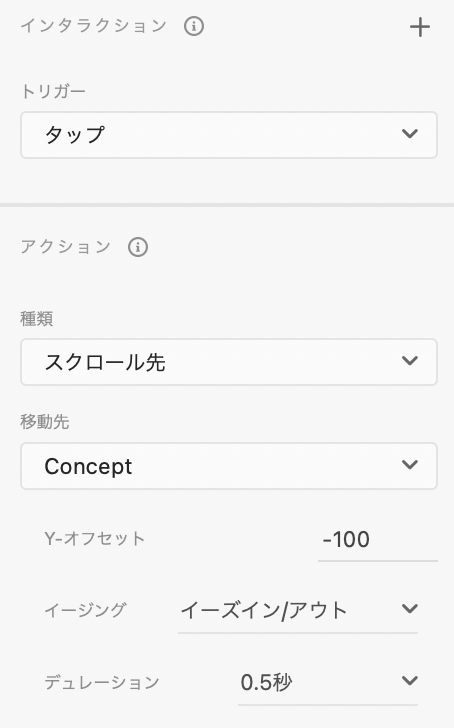454x728 pixels.
Task: Add a new interaction with plus icon
Action: (x=420, y=27)
